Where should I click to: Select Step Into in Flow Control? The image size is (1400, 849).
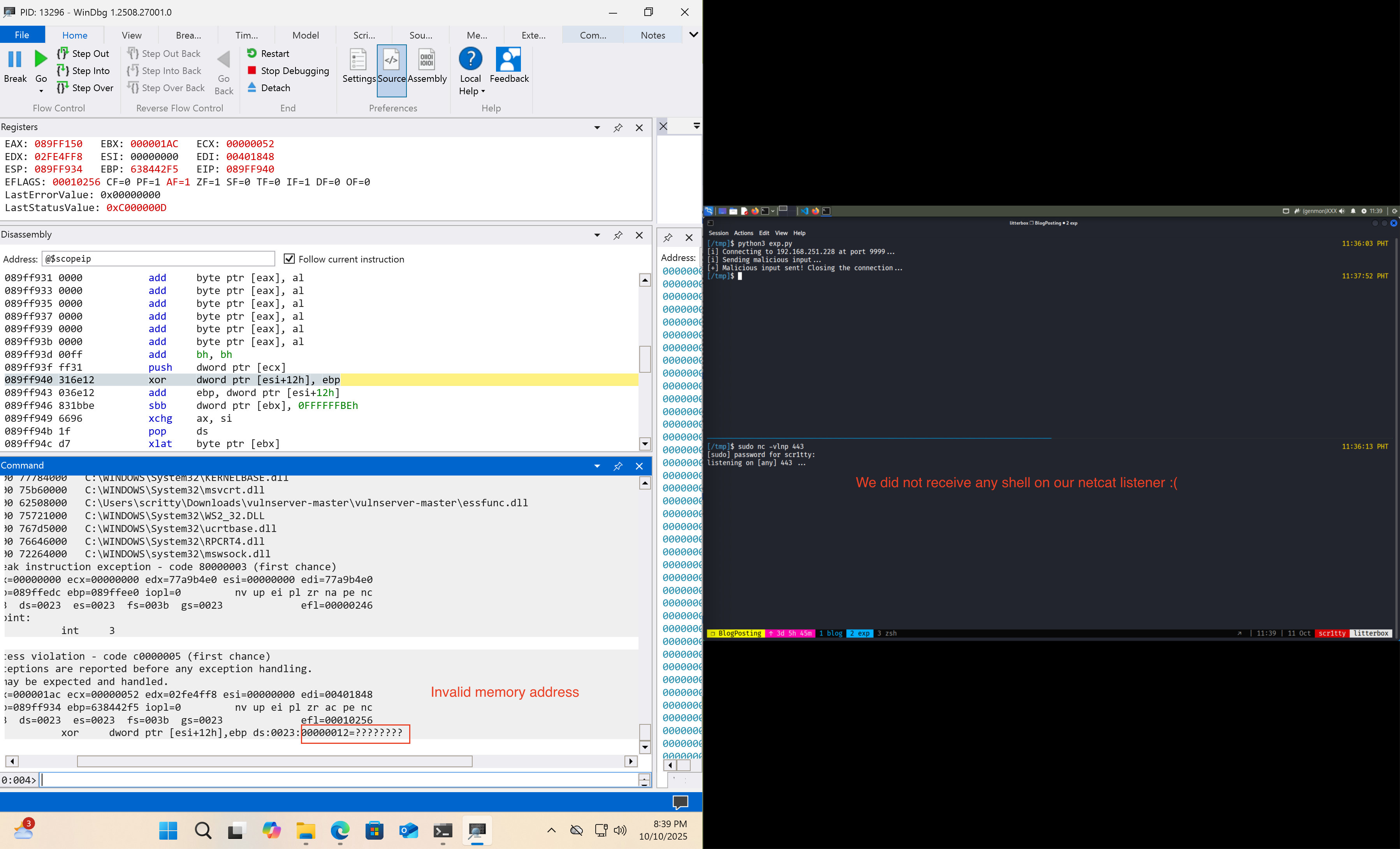tap(84, 70)
